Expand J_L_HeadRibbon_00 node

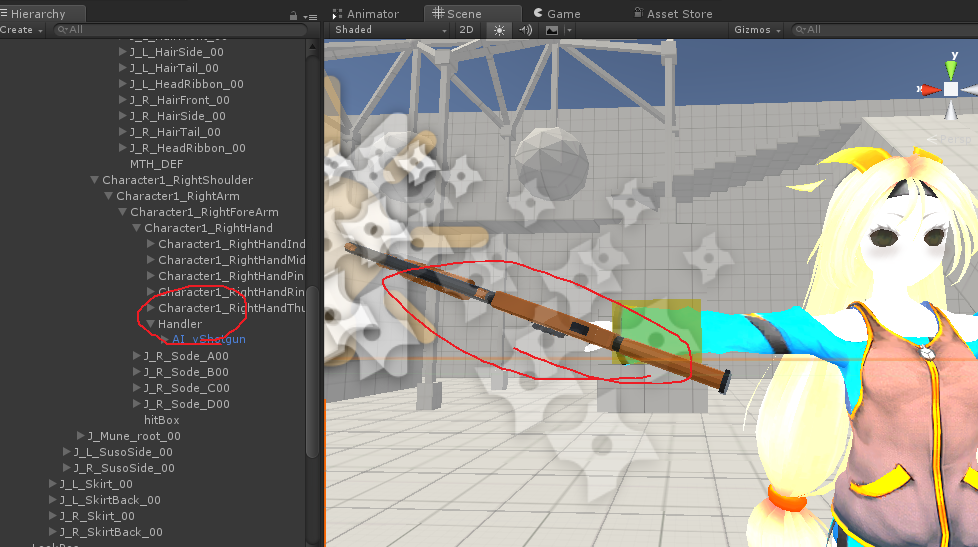[x=122, y=84]
